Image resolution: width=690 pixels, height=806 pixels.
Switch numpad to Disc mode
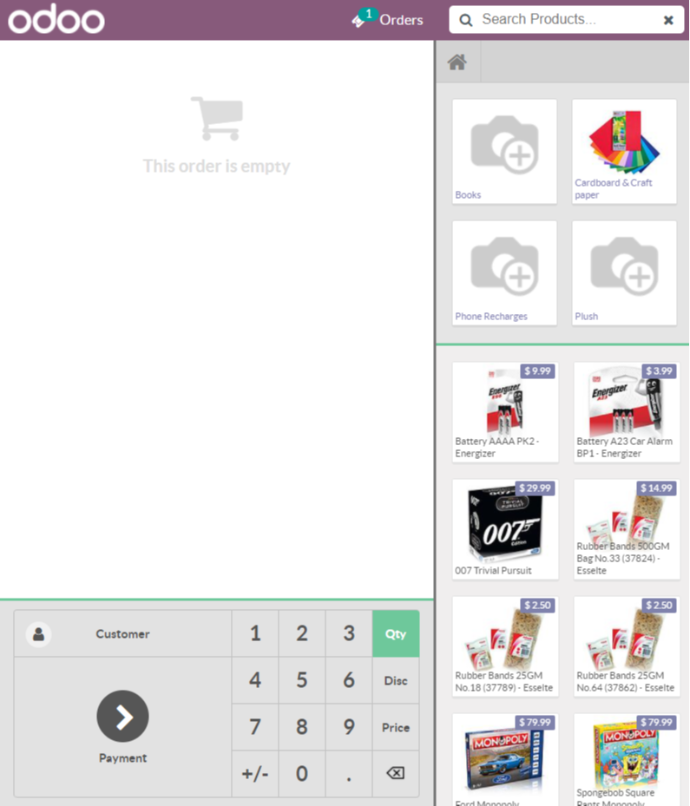click(x=395, y=680)
